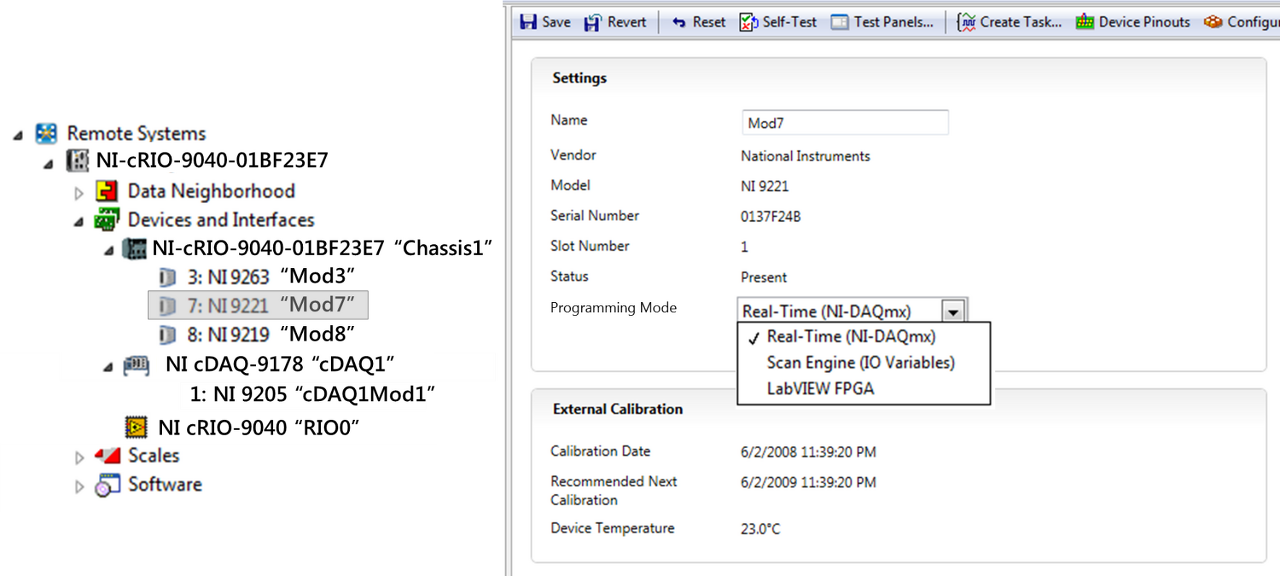Image resolution: width=1280 pixels, height=576 pixels.
Task: Click the Revert button label
Action: [x=627, y=22]
